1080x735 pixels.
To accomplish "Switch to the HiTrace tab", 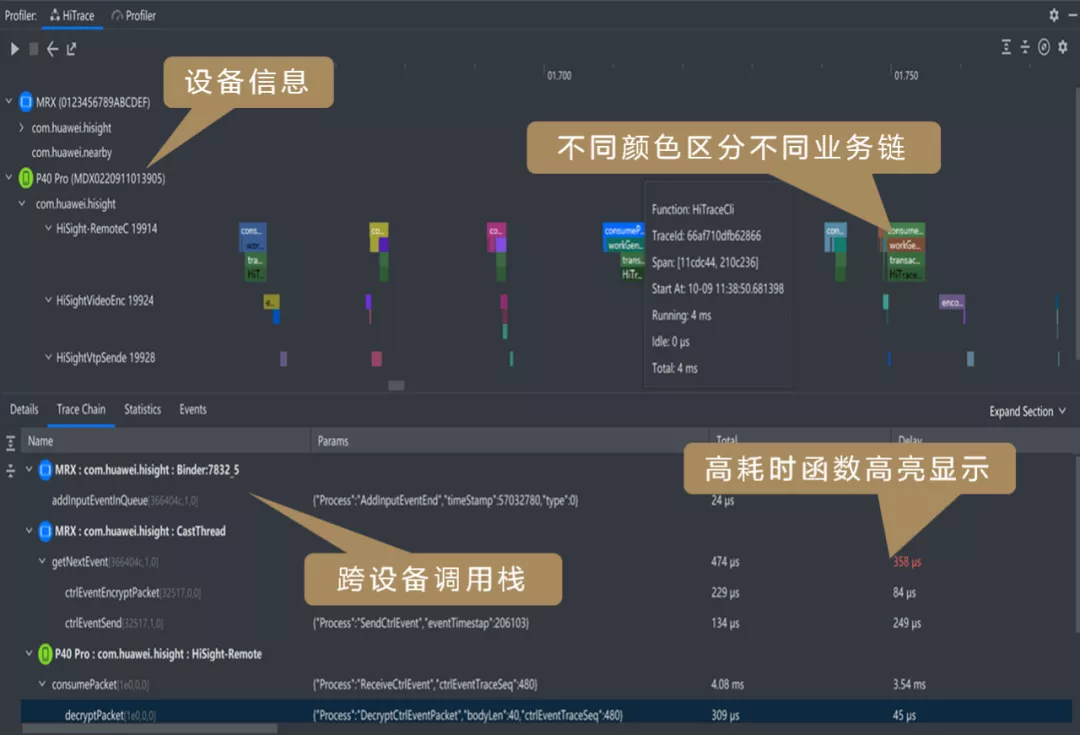I will [x=72, y=15].
